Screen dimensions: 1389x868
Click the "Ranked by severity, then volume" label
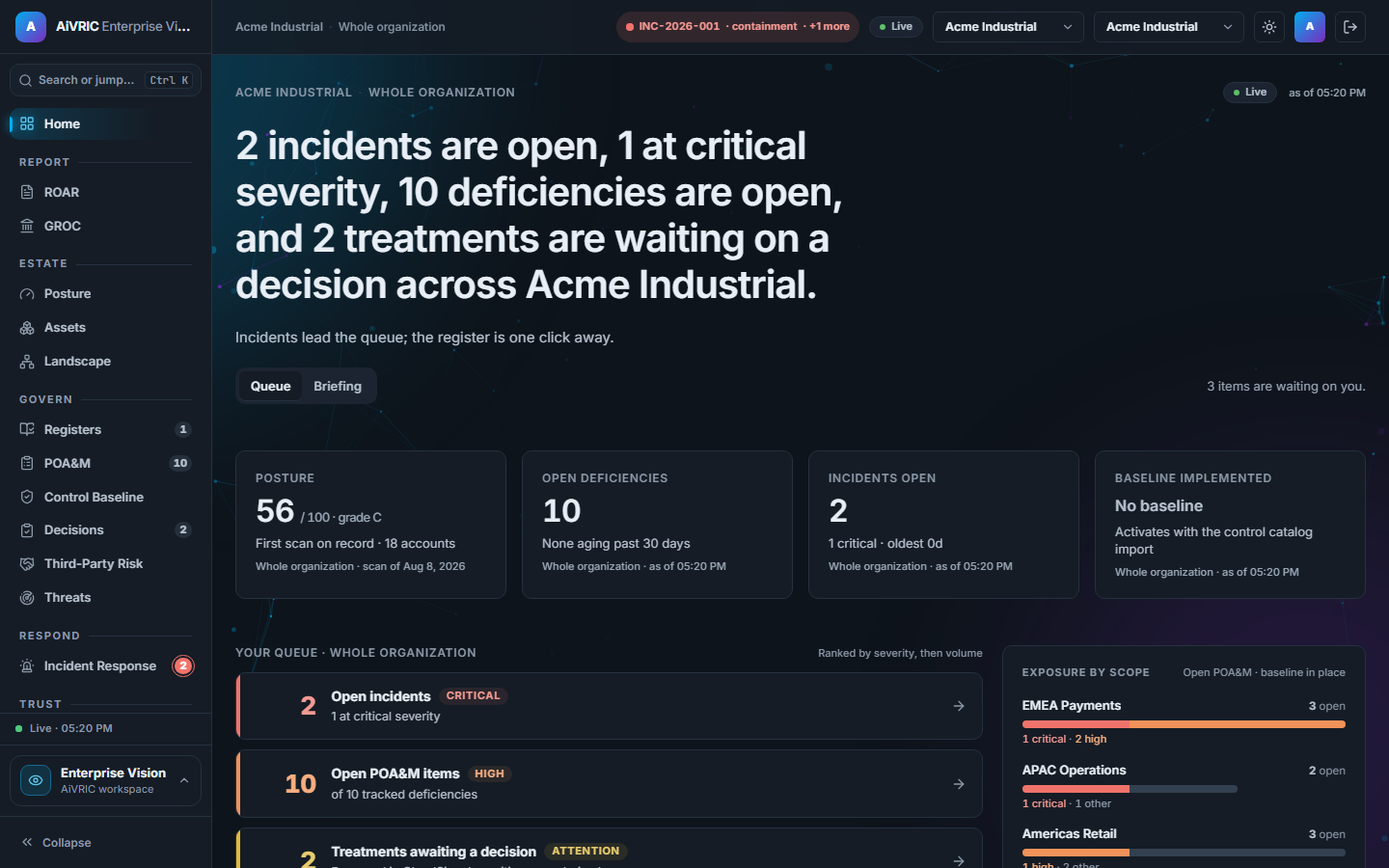pos(900,653)
